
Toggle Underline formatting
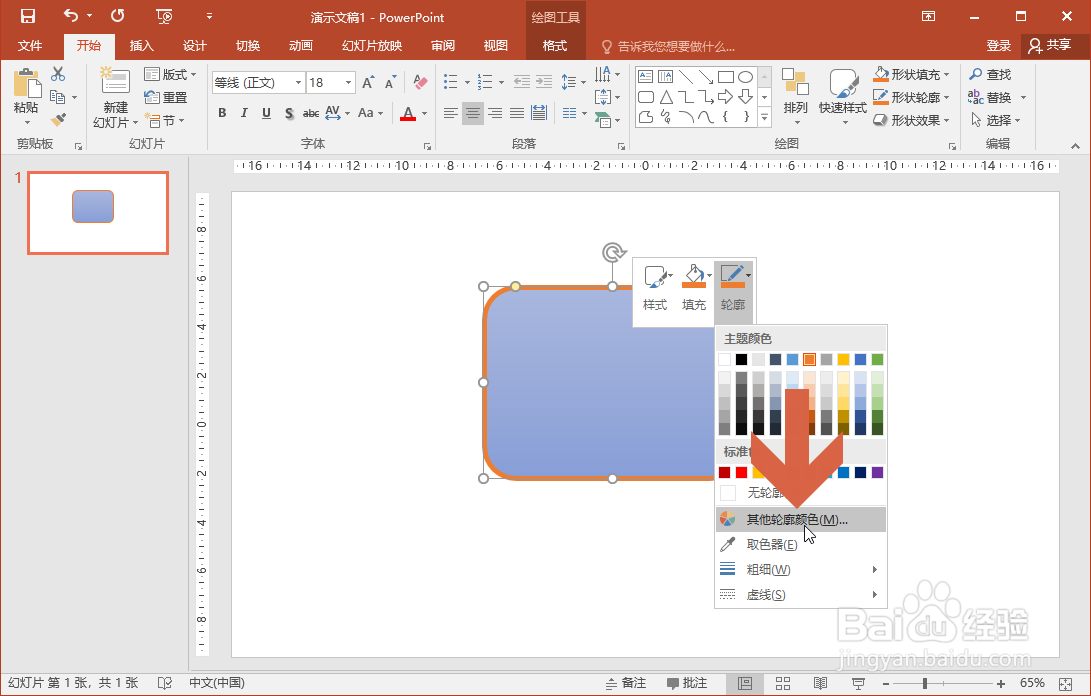click(266, 113)
